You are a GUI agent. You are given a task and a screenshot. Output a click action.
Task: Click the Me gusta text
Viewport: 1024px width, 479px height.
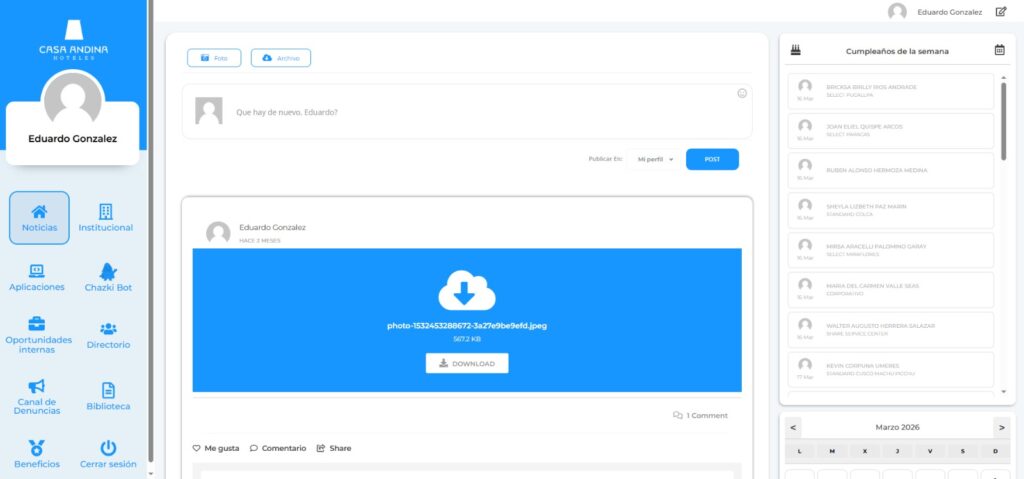coord(221,448)
